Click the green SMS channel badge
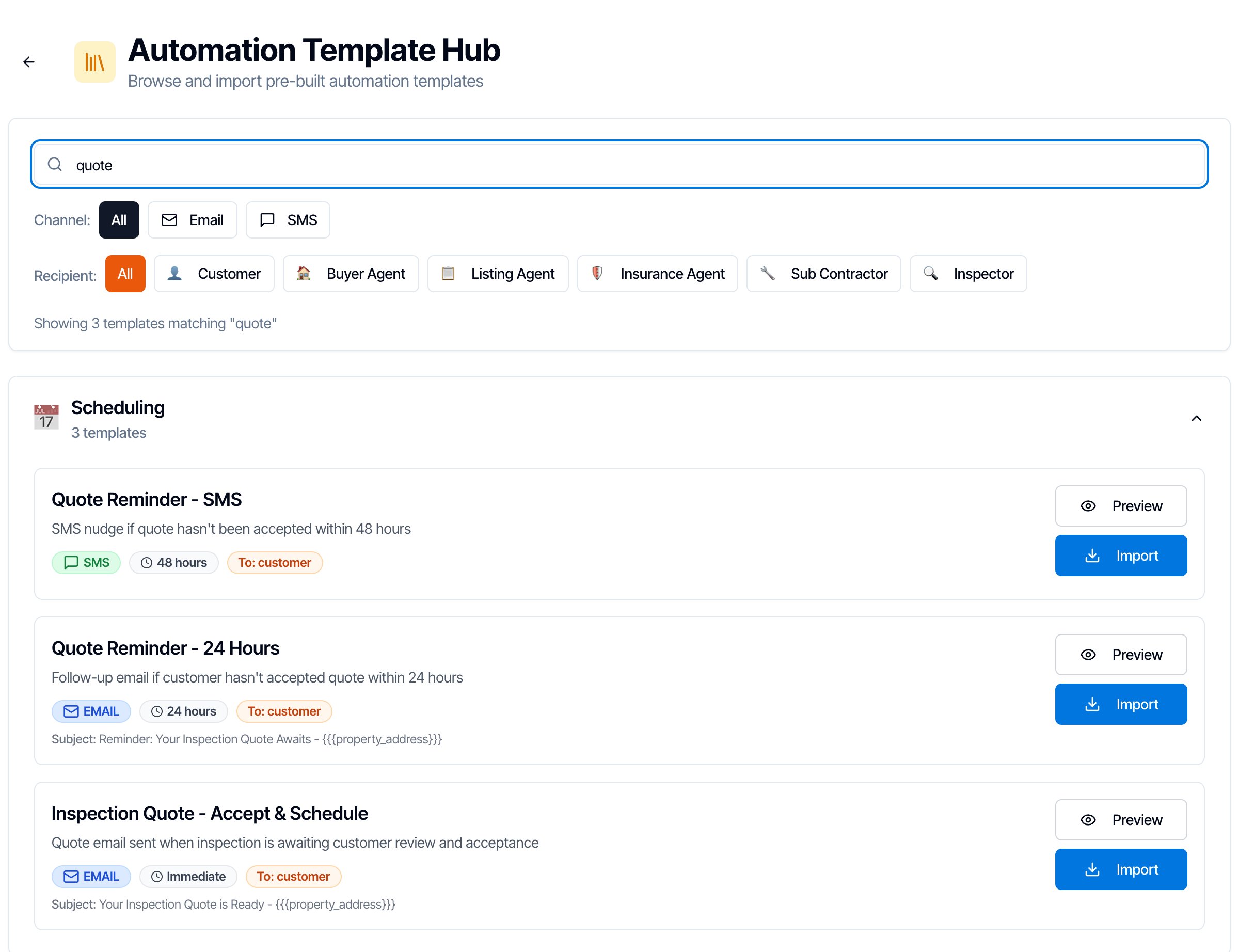 pos(86,563)
